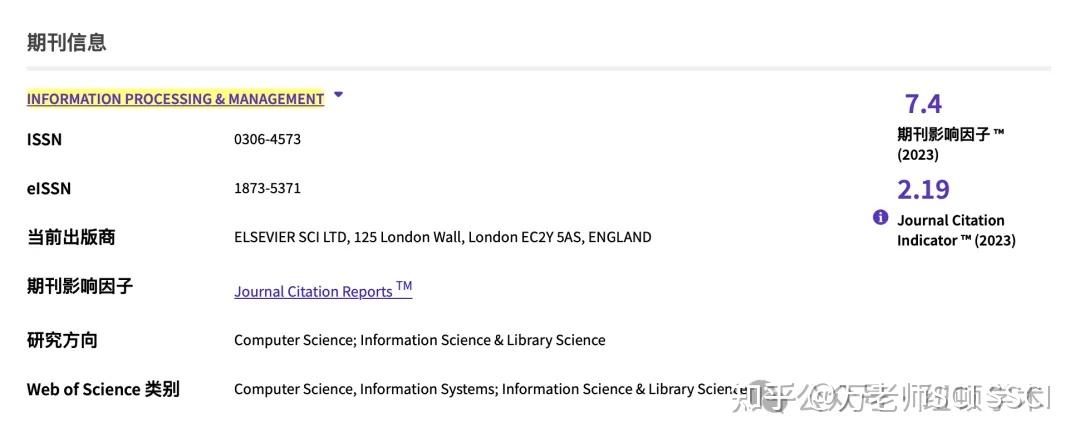This screenshot has height=442, width=1080.
Task: Click the eISSN field label
Action: pos(49,189)
